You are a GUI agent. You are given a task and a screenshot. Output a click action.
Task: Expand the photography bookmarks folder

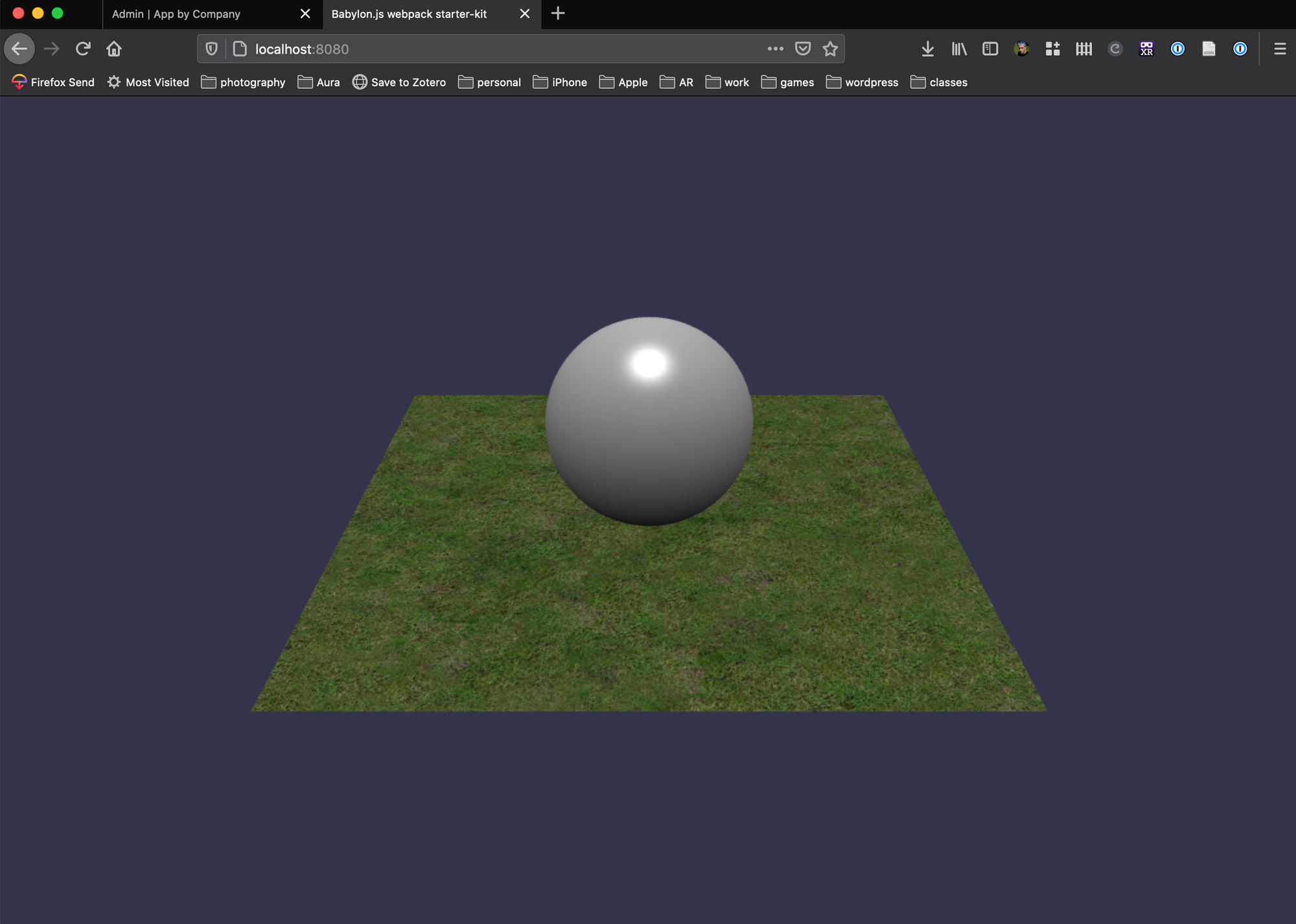243,82
